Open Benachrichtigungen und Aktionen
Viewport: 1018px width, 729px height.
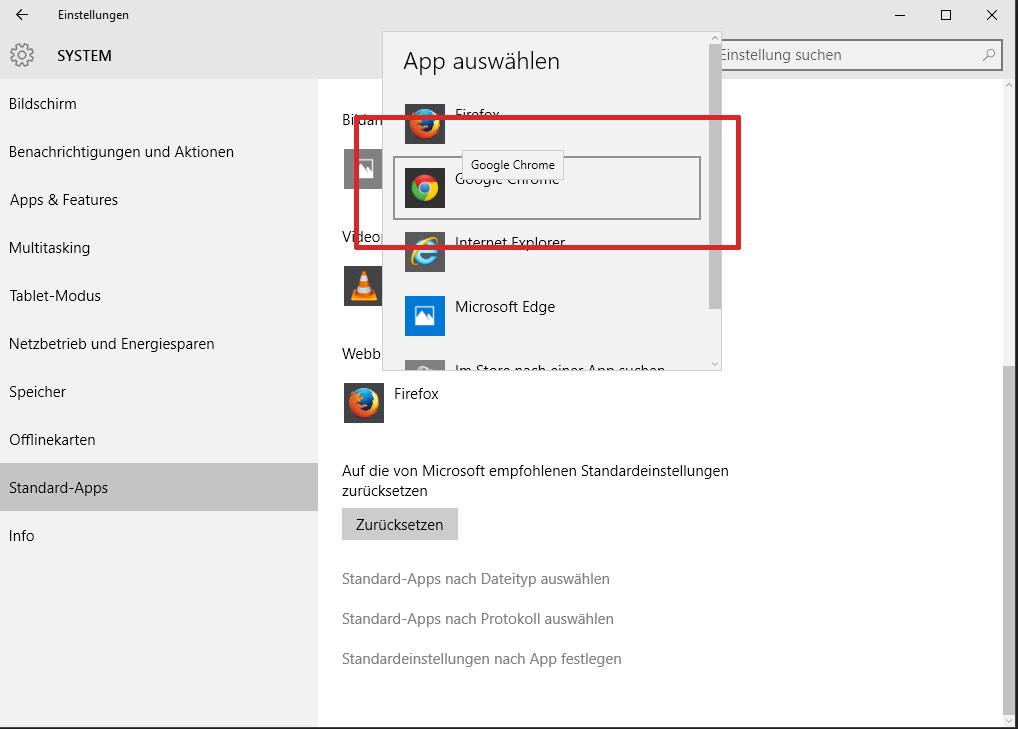click(x=159, y=152)
